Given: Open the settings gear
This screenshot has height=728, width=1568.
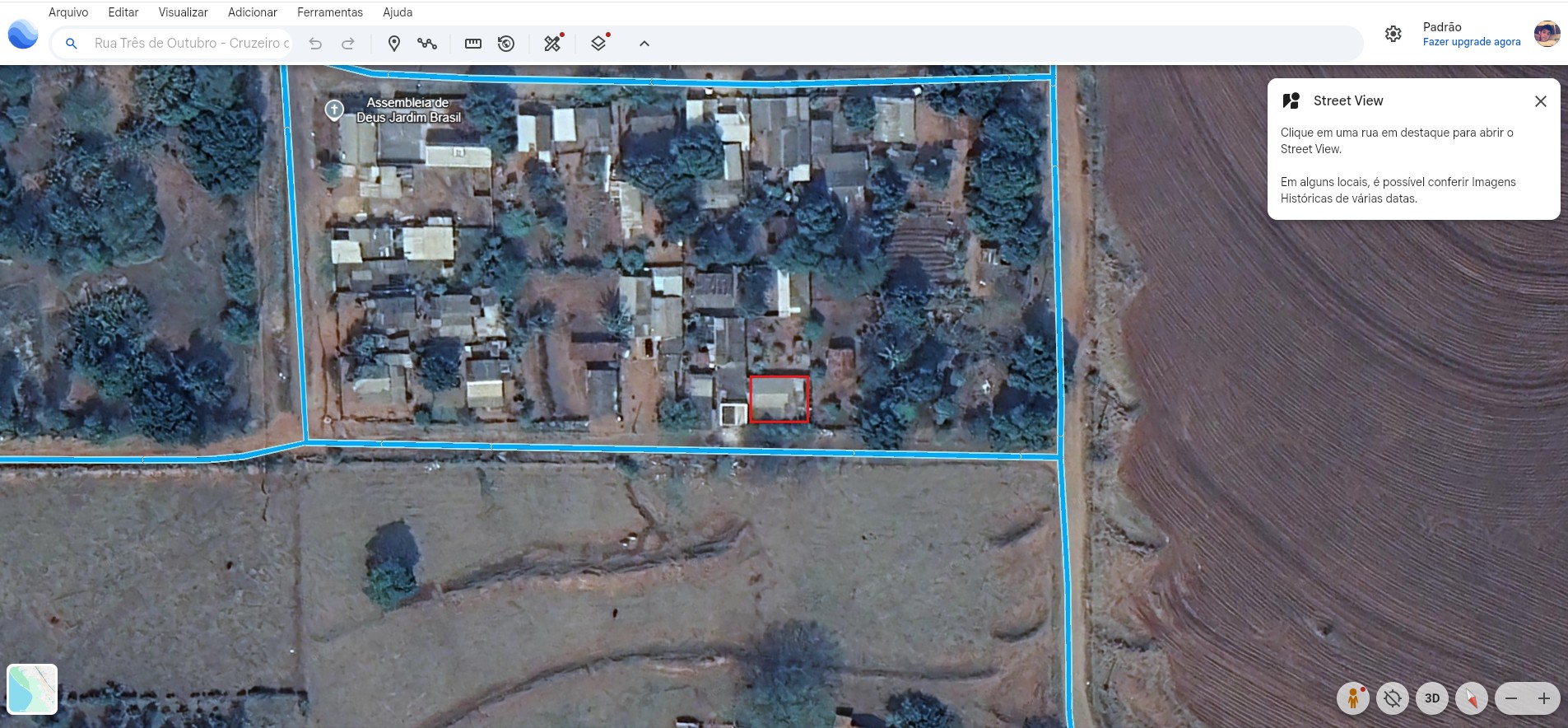Looking at the screenshot, I should pos(1393,34).
